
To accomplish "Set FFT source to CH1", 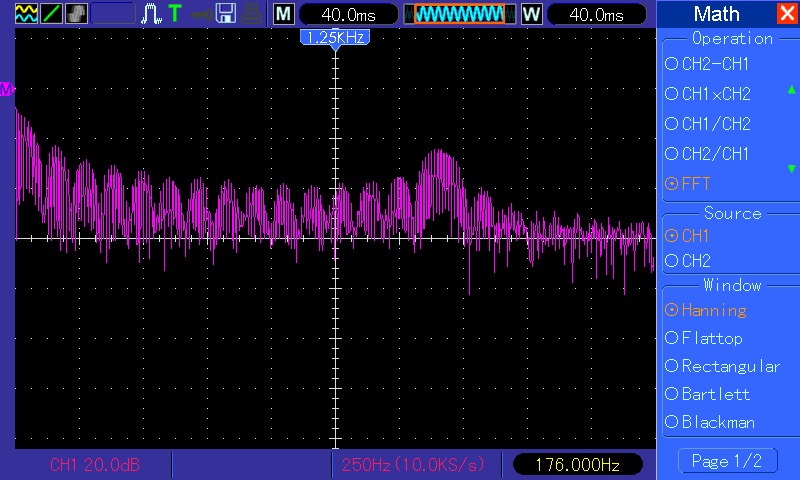I will (x=687, y=236).
